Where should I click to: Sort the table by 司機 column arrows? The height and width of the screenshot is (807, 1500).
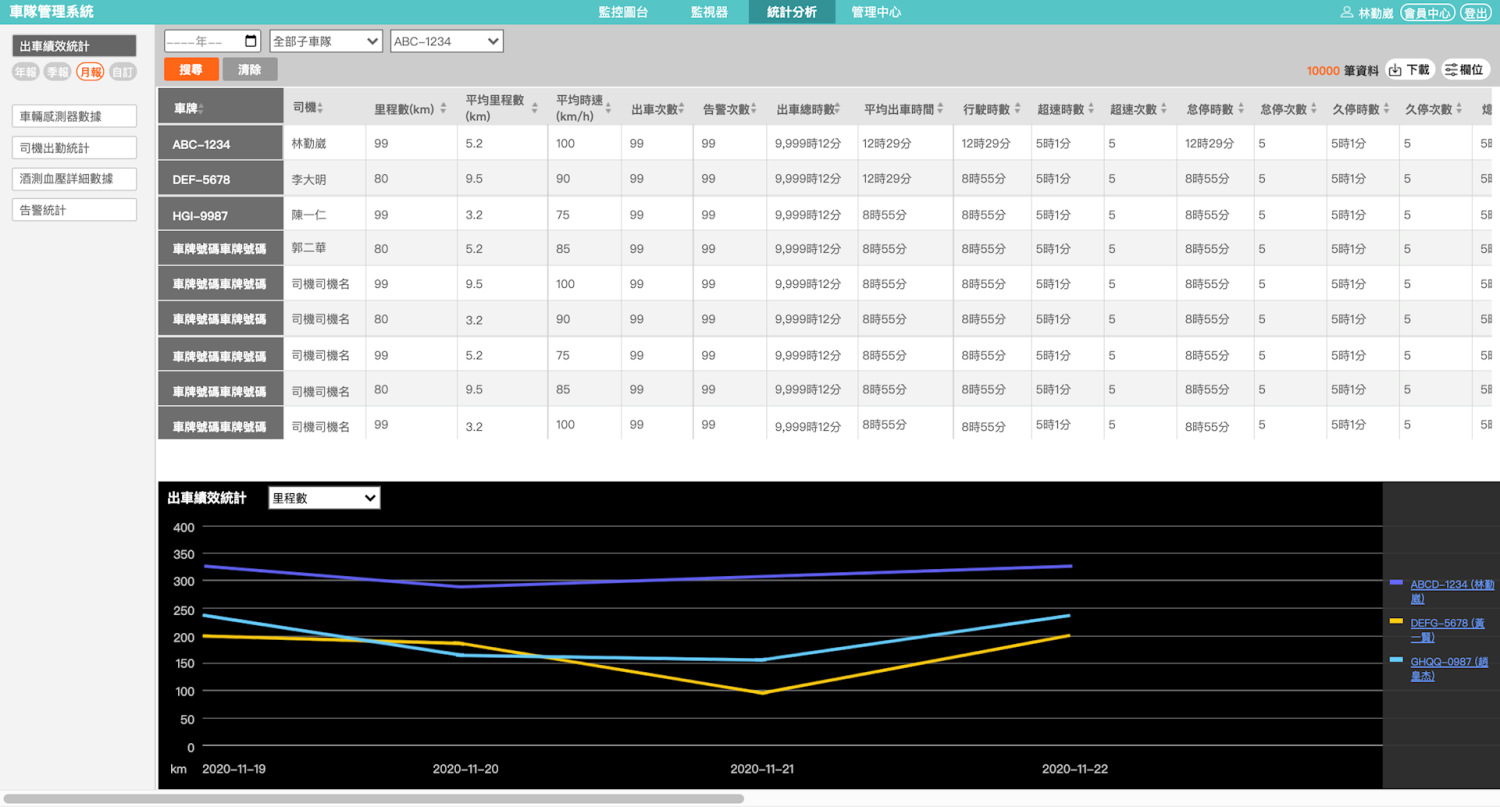pos(320,108)
